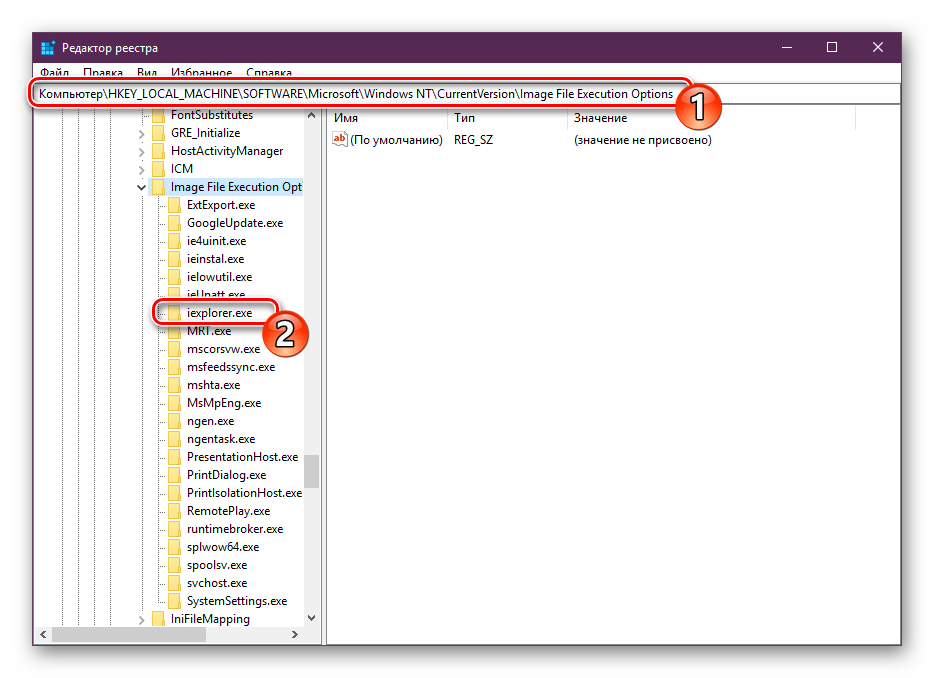Click the spoolsv.exe folder icon
Viewport: 934px width, 678px height.
click(x=175, y=565)
